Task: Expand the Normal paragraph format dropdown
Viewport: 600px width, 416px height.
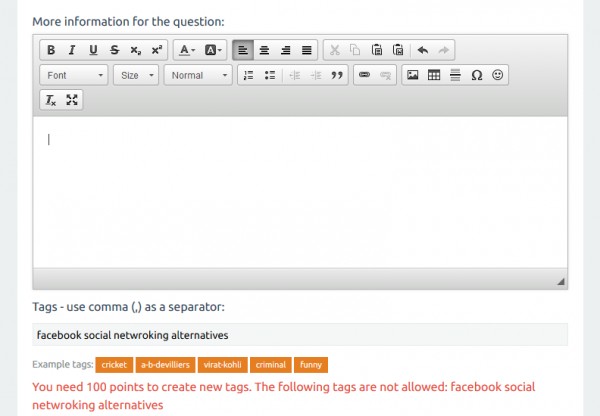Action: tap(197, 75)
